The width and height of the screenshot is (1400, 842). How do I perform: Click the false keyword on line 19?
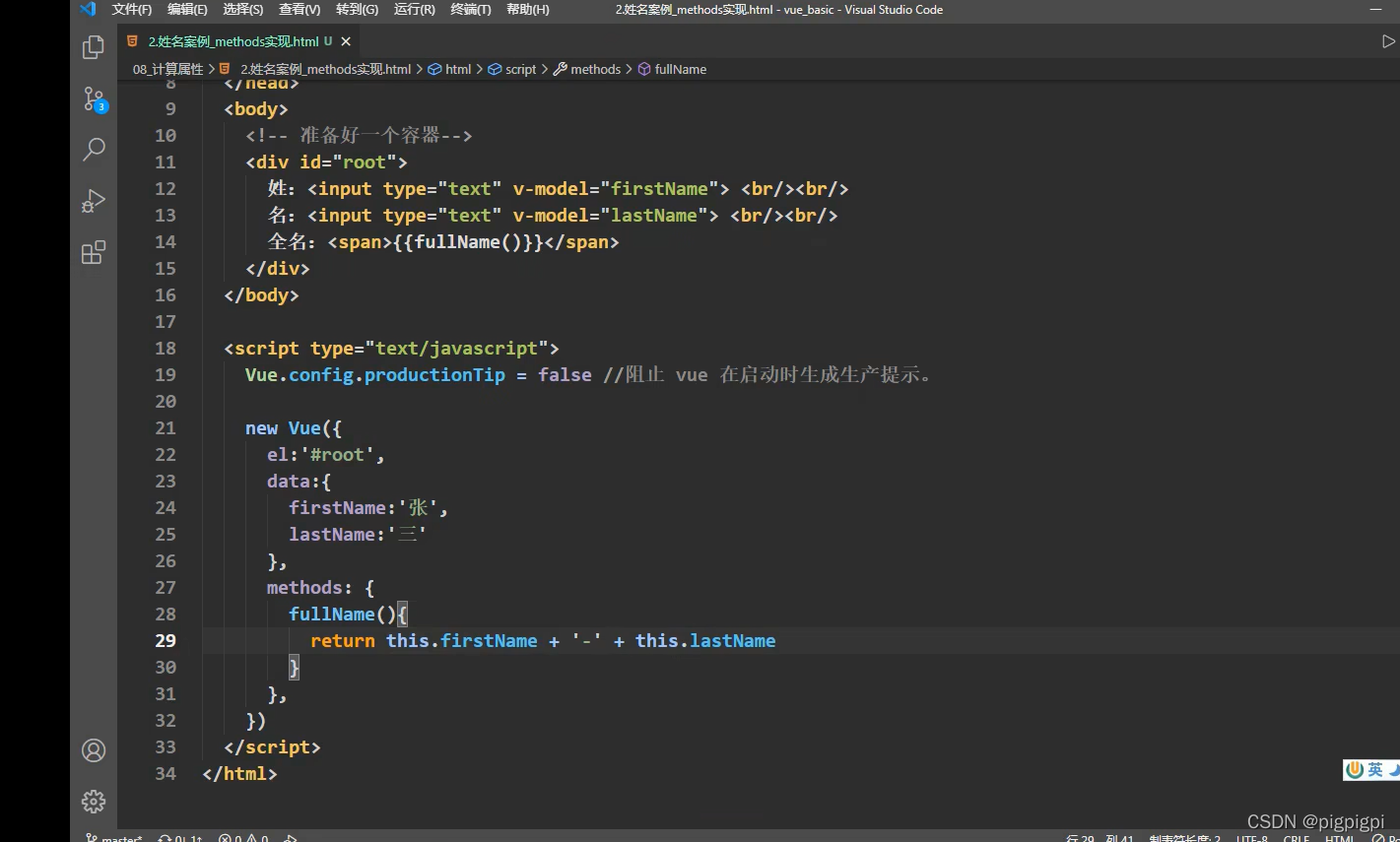pos(565,374)
